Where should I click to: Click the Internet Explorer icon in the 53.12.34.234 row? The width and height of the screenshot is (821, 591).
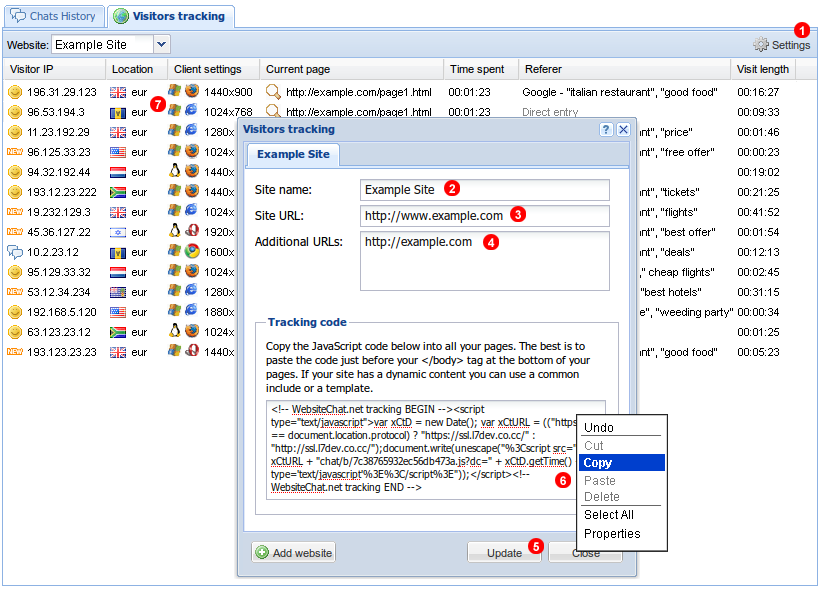click(192, 291)
